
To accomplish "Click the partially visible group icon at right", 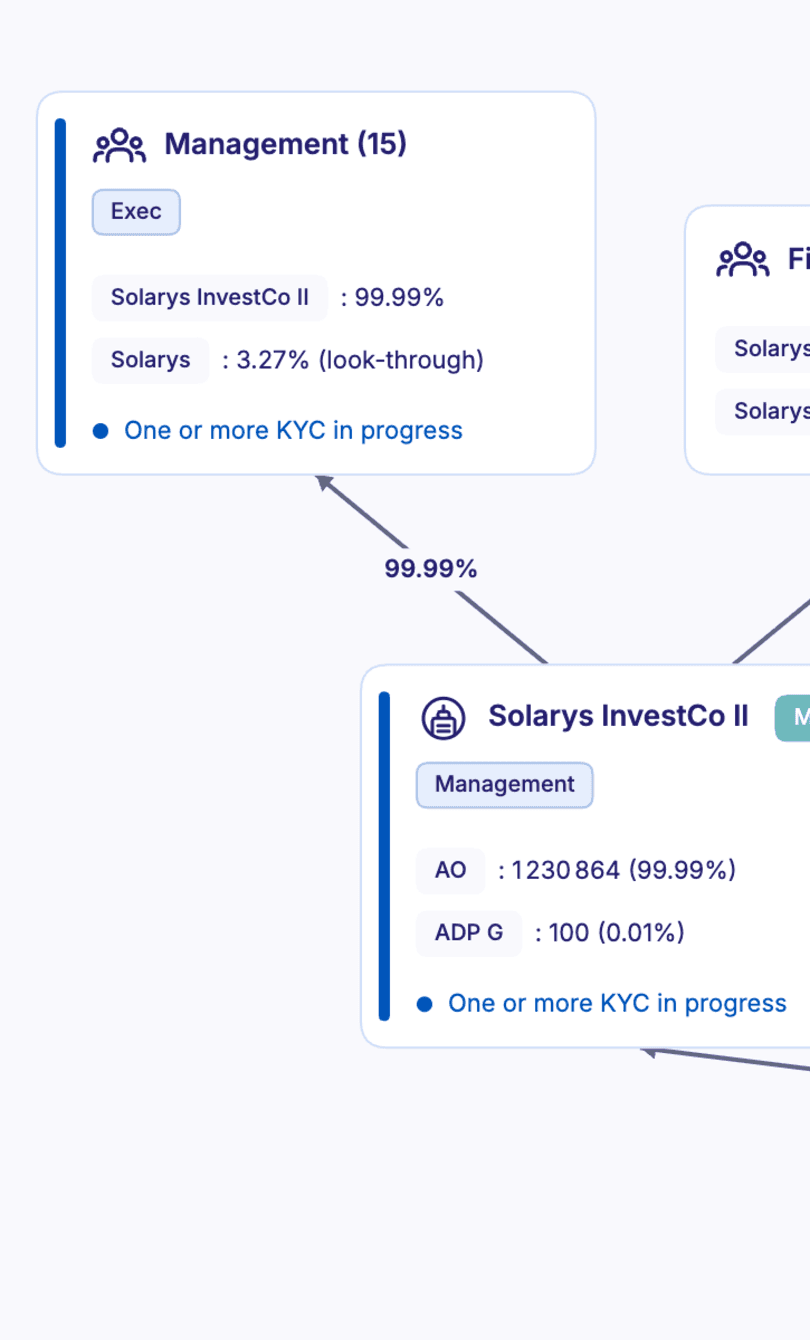I will [742, 259].
